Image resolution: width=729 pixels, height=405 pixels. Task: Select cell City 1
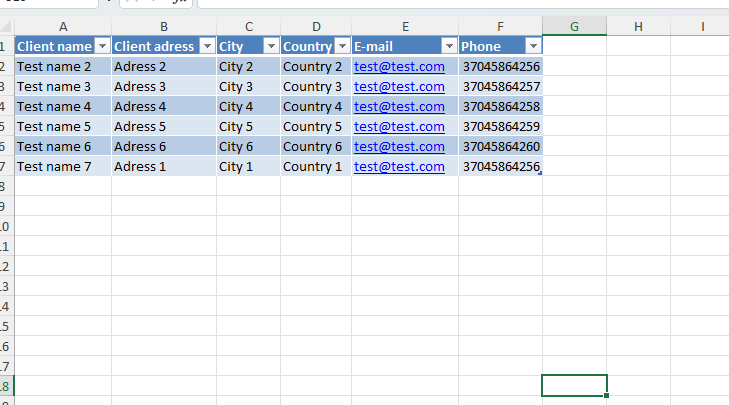coord(249,166)
